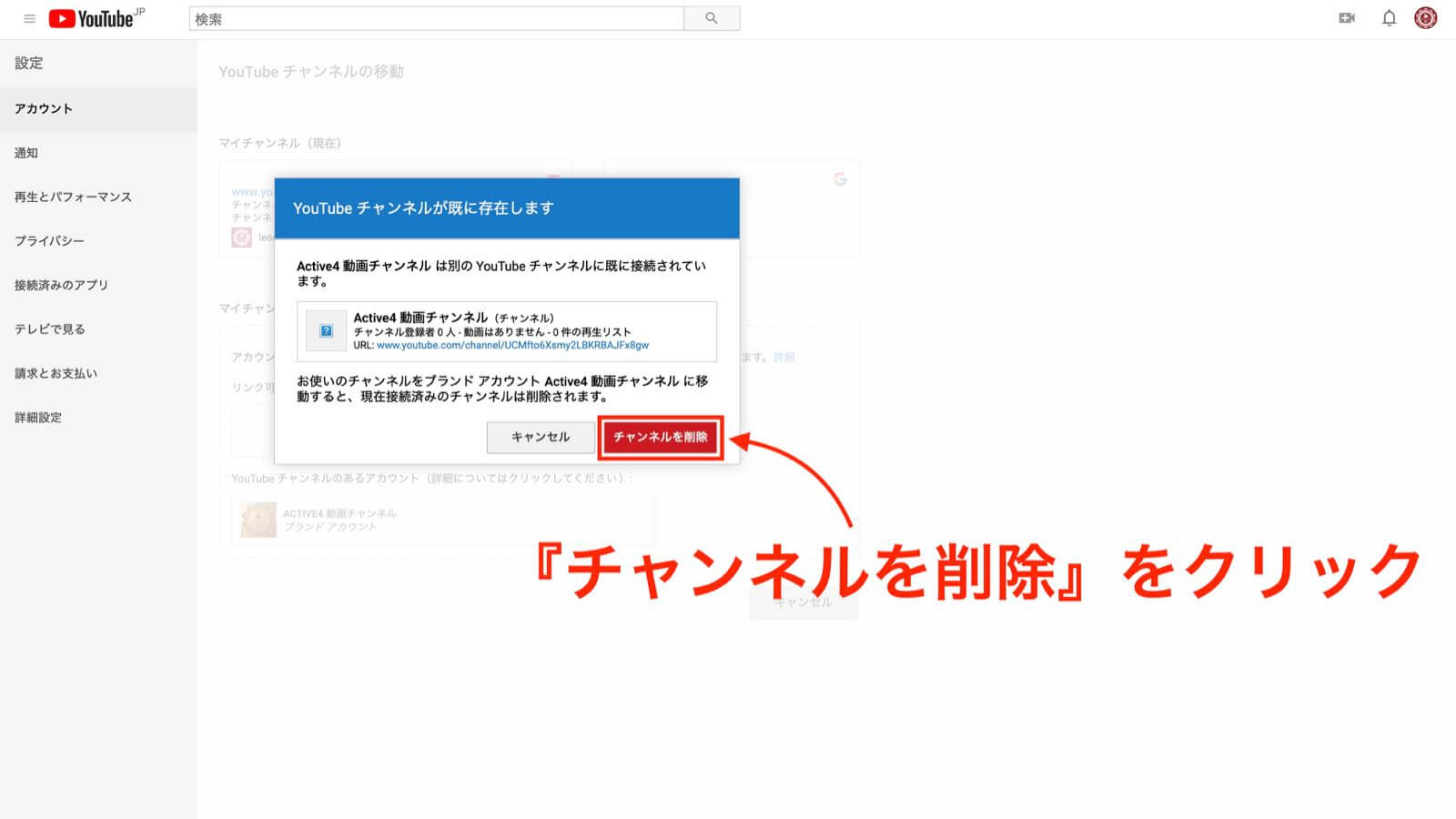Click the channel placeholder thumbnail in dialog

click(326, 331)
